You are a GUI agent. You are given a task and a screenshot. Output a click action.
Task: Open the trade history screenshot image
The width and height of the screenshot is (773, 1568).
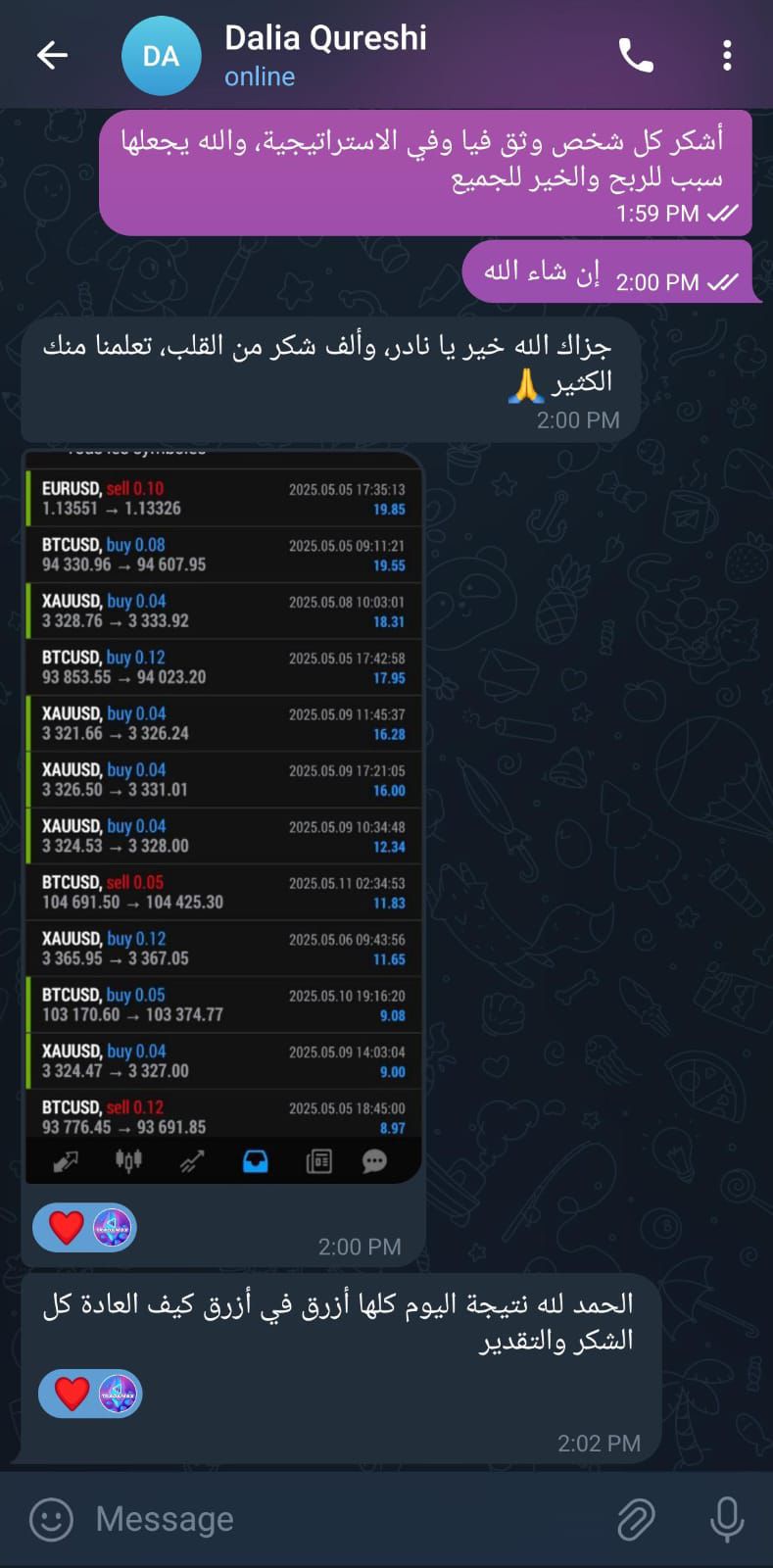(223, 816)
